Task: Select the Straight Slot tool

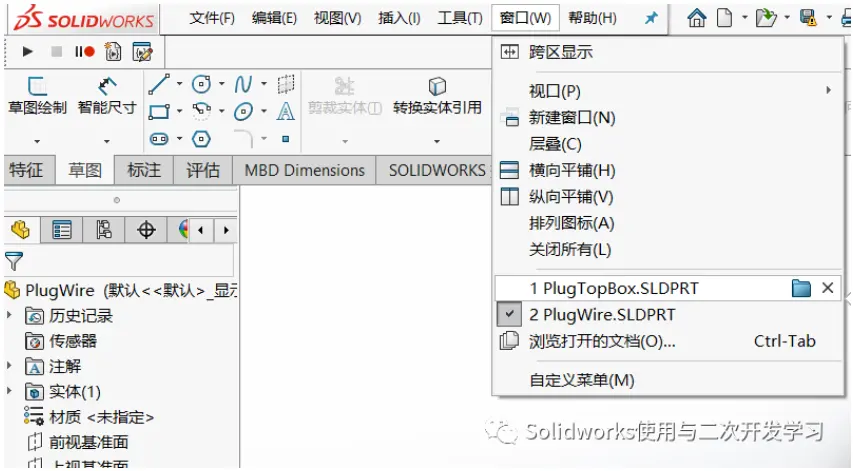Action: coord(159,139)
